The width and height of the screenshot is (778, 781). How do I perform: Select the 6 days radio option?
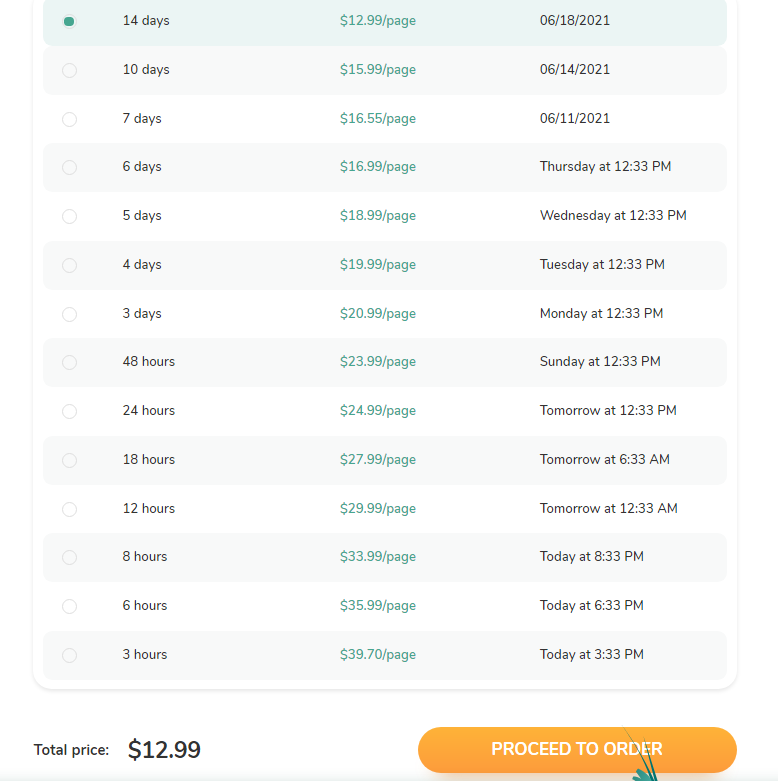pyautogui.click(x=69, y=167)
